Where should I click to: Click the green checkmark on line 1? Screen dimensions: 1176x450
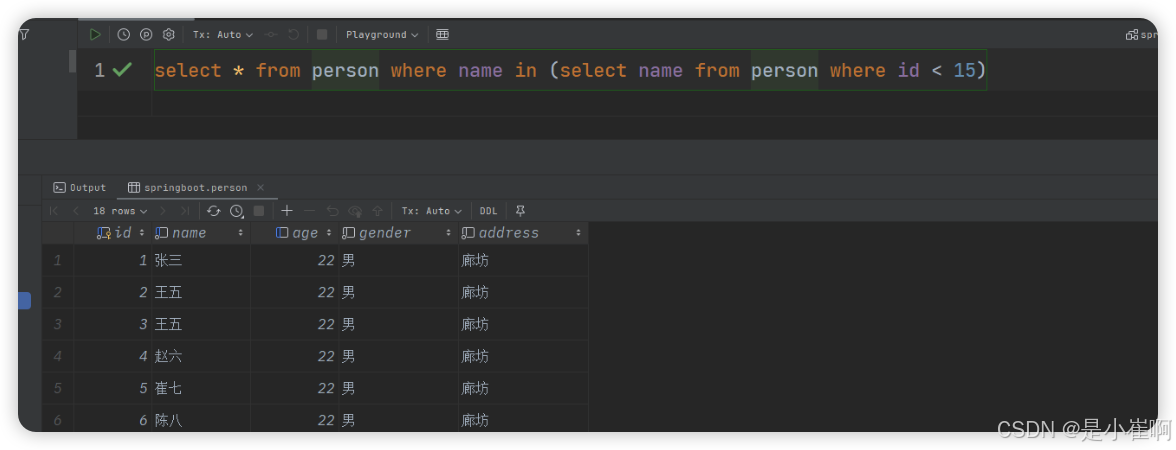122,70
